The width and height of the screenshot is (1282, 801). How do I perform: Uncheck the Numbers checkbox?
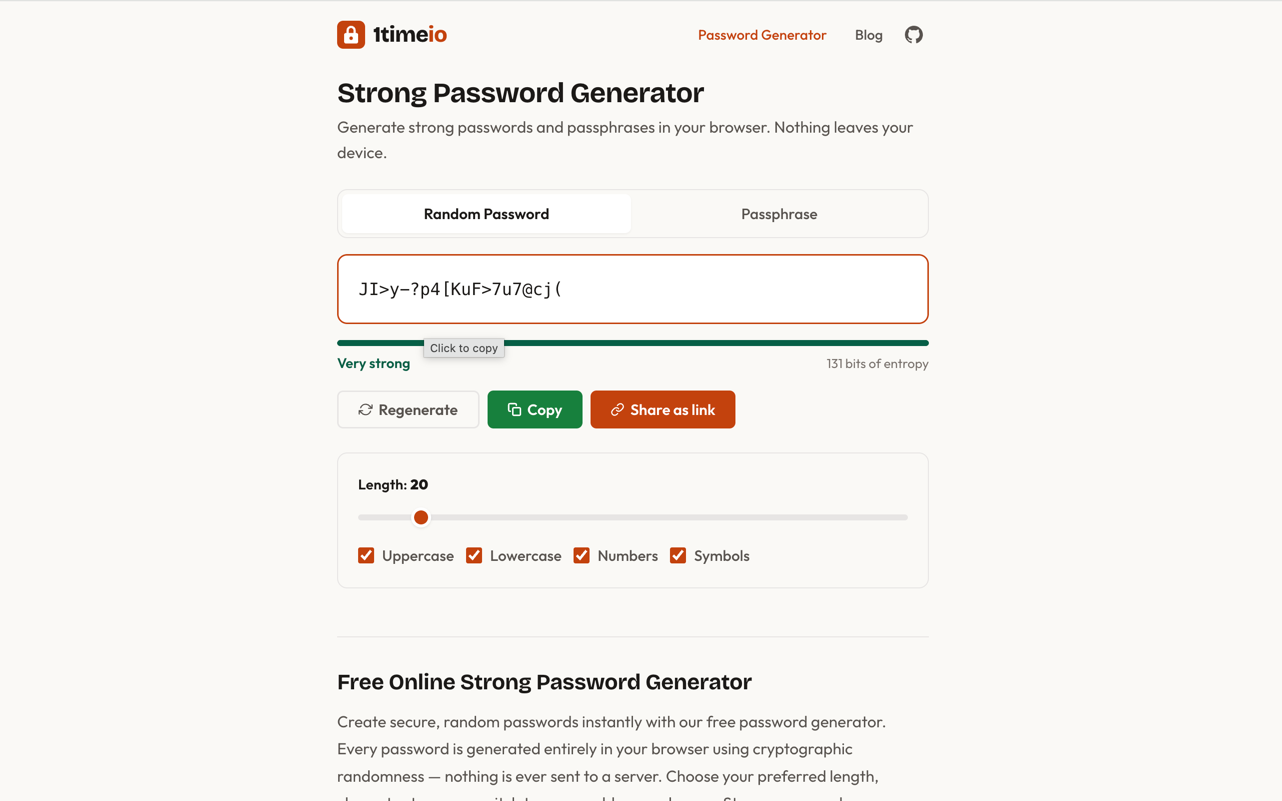[x=582, y=556]
